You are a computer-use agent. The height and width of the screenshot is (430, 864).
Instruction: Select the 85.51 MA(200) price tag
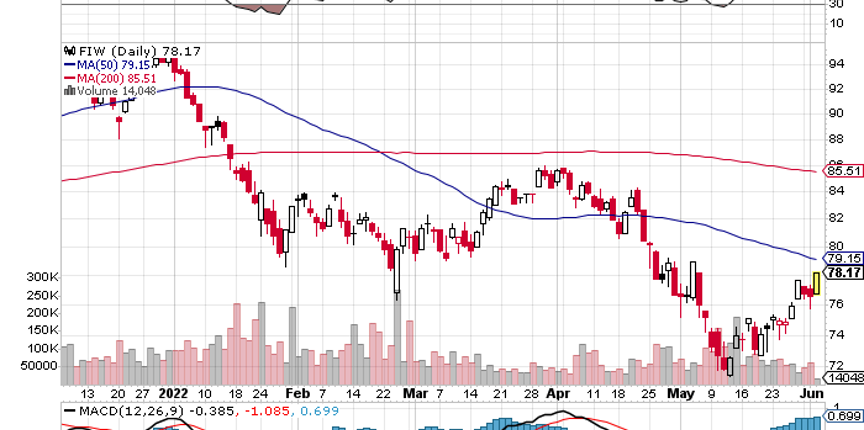tap(843, 171)
